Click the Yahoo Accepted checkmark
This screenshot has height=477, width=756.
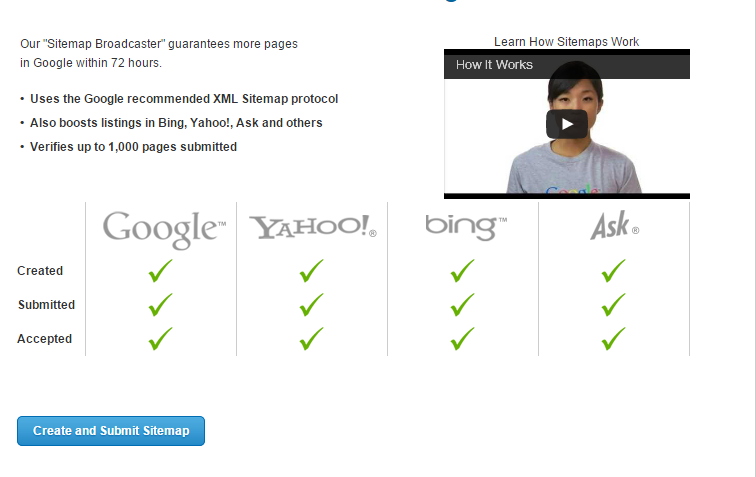311,339
